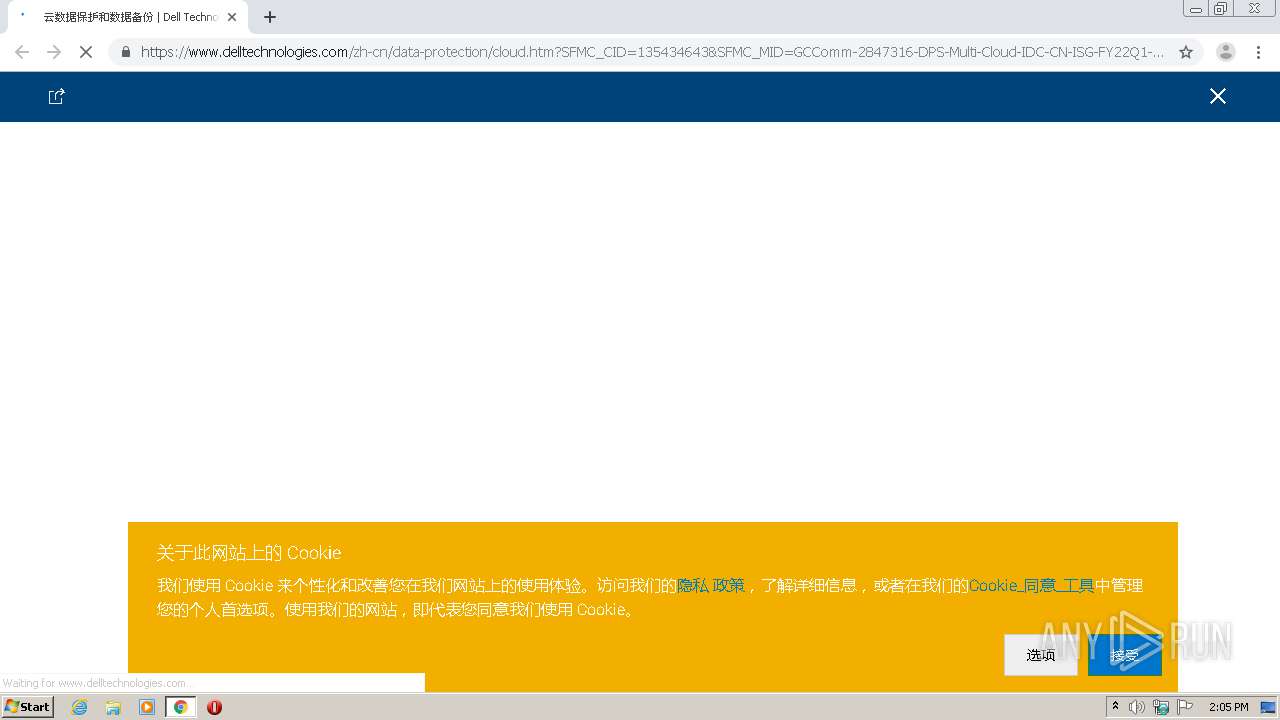Restore down the Chrome window
1280x720 pixels.
[1220, 8]
